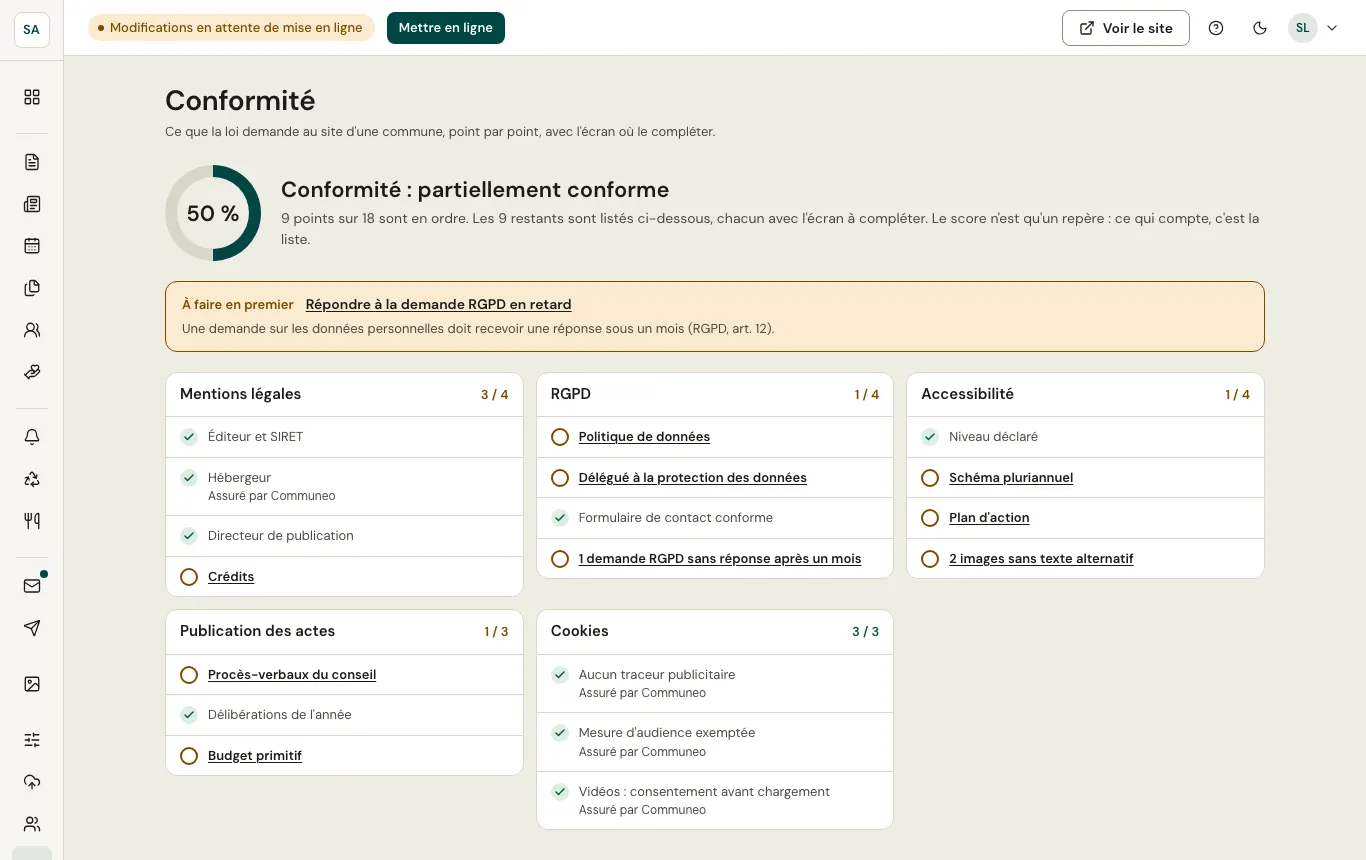Viewport: 1366px width, 860px height.
Task: Open the Politique de données item
Action: (644, 437)
